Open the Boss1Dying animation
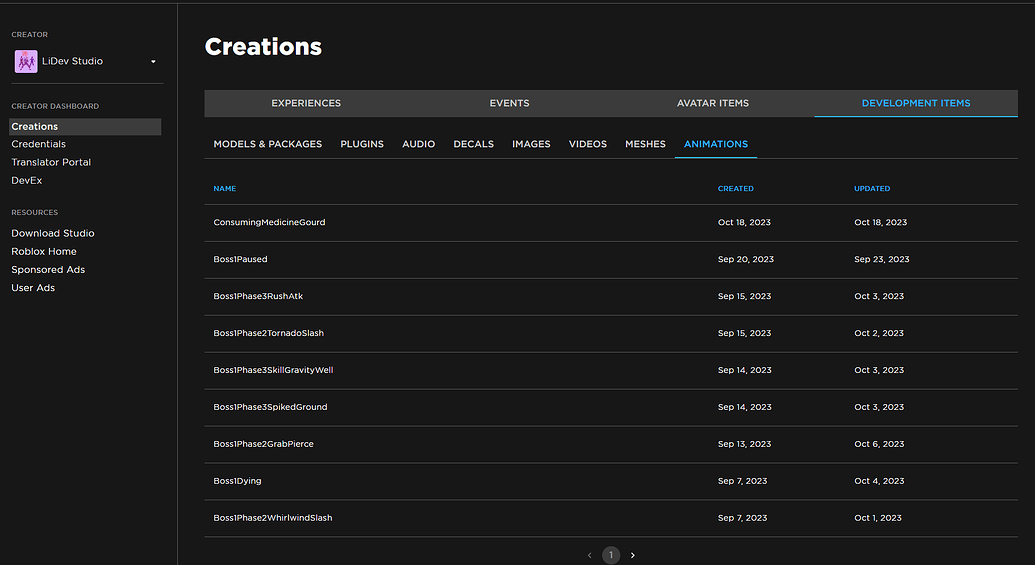Viewport: 1035px width, 565px height. [x=611, y=481]
